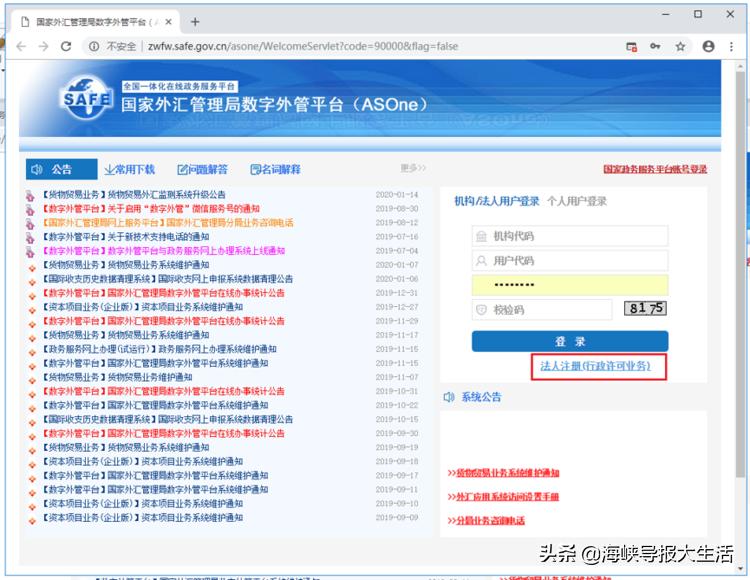
Task: Open the Chrome profile avatar icon
Action: (708, 46)
